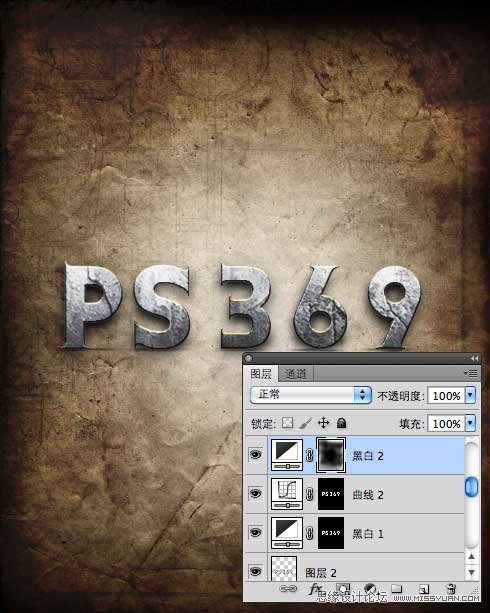Select the 图层 2 layer thumbnail
Viewport: 490px width, 613px height.
tap(284, 569)
